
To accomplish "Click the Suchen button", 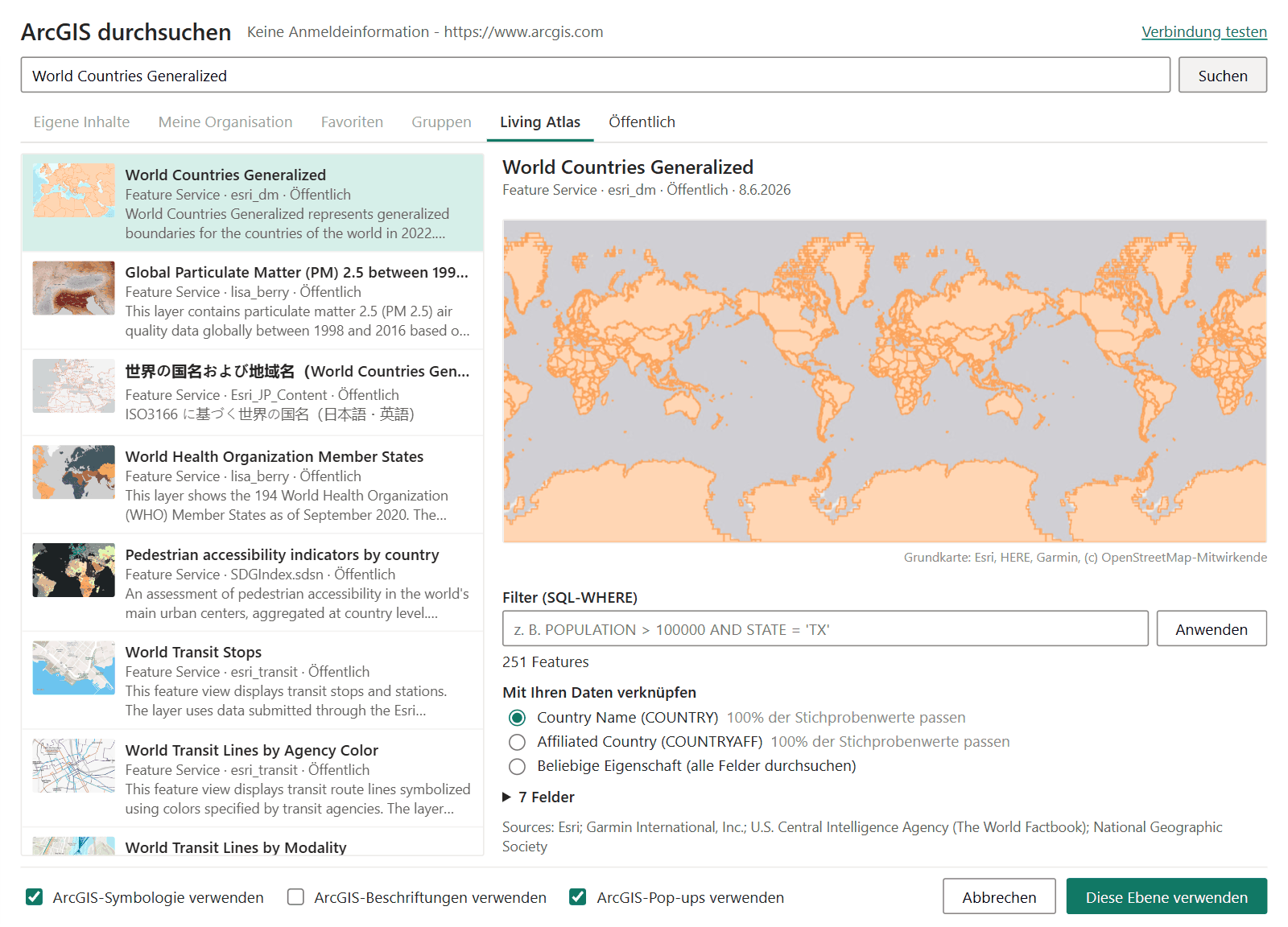I will click(1222, 75).
